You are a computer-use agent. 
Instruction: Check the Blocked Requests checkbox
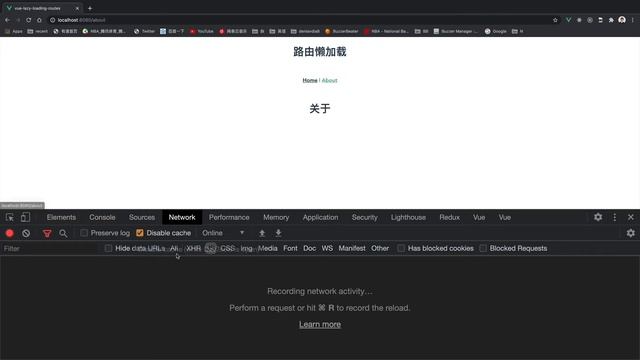[x=483, y=248]
